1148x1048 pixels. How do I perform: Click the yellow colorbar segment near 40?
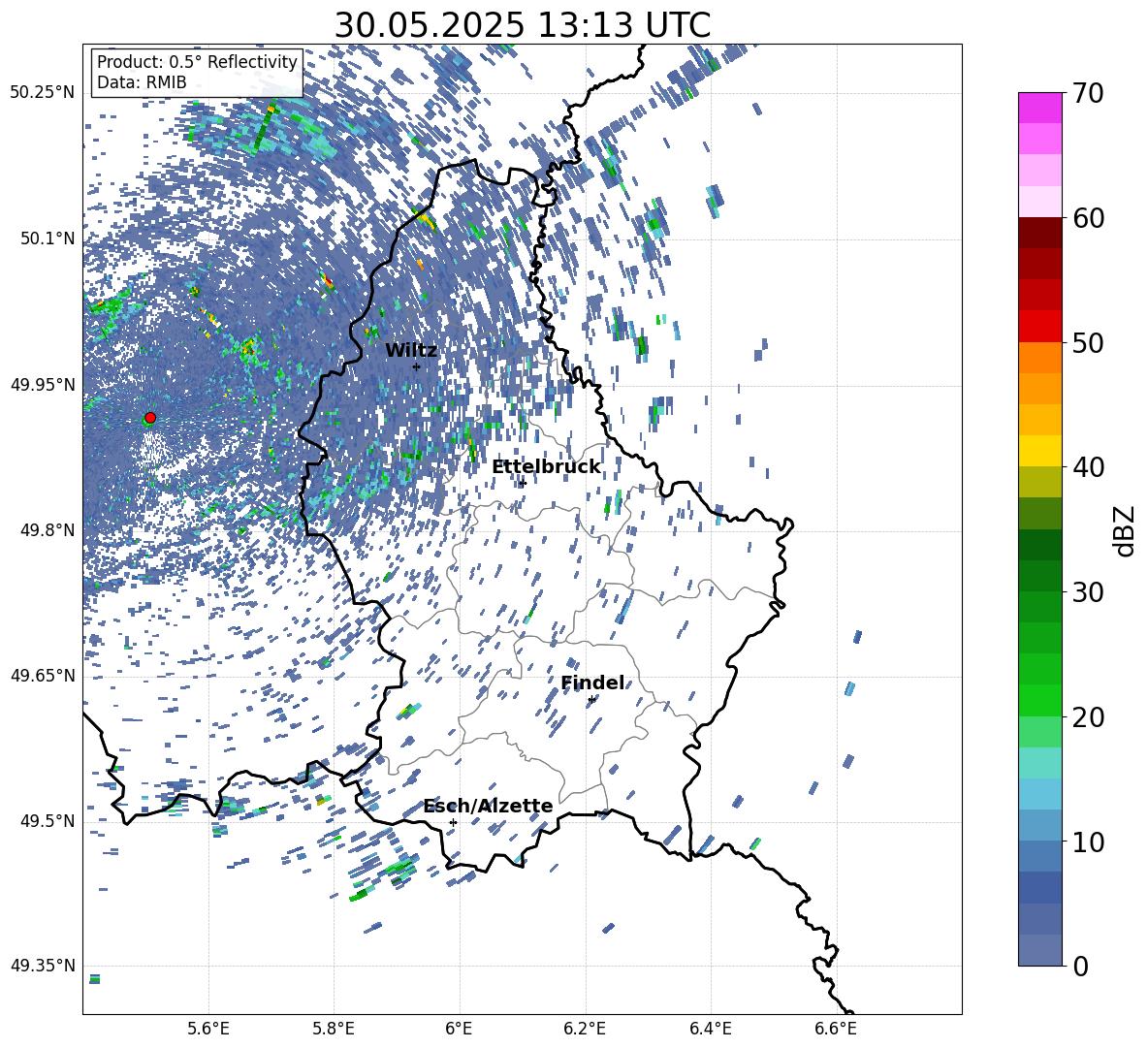pos(1039,451)
